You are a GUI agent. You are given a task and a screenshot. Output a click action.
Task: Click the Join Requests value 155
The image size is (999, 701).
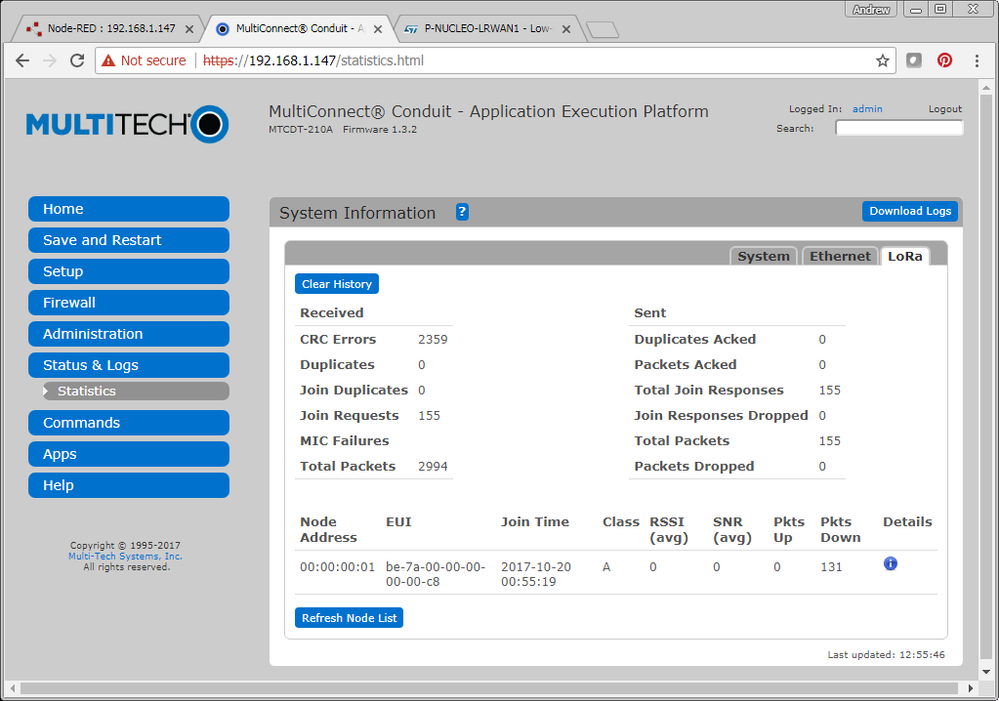[x=429, y=416]
